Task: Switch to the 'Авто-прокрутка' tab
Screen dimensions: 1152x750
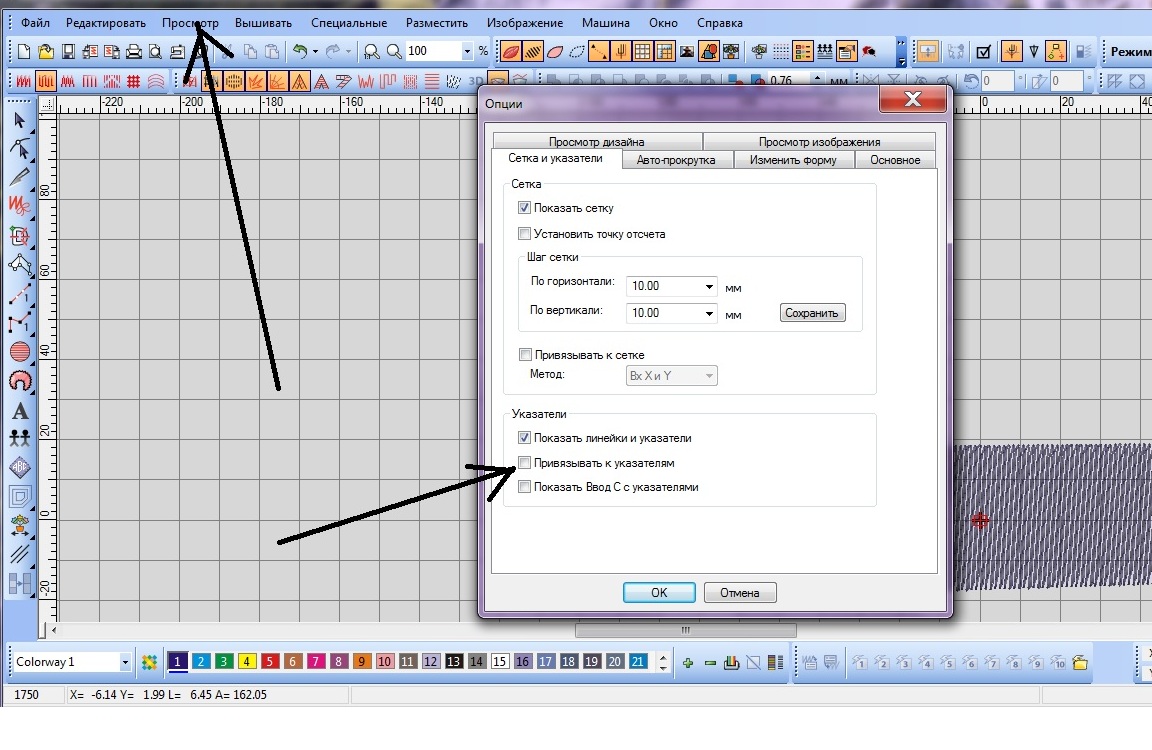Action: click(x=676, y=160)
